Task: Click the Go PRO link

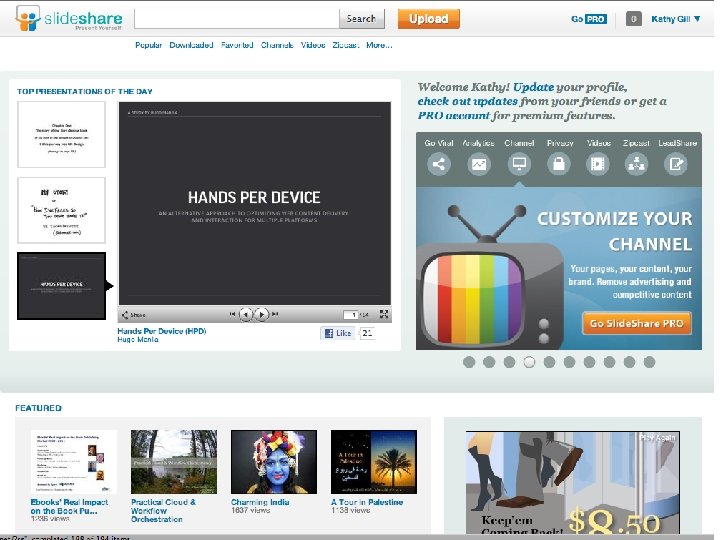Action: pyautogui.click(x=589, y=19)
